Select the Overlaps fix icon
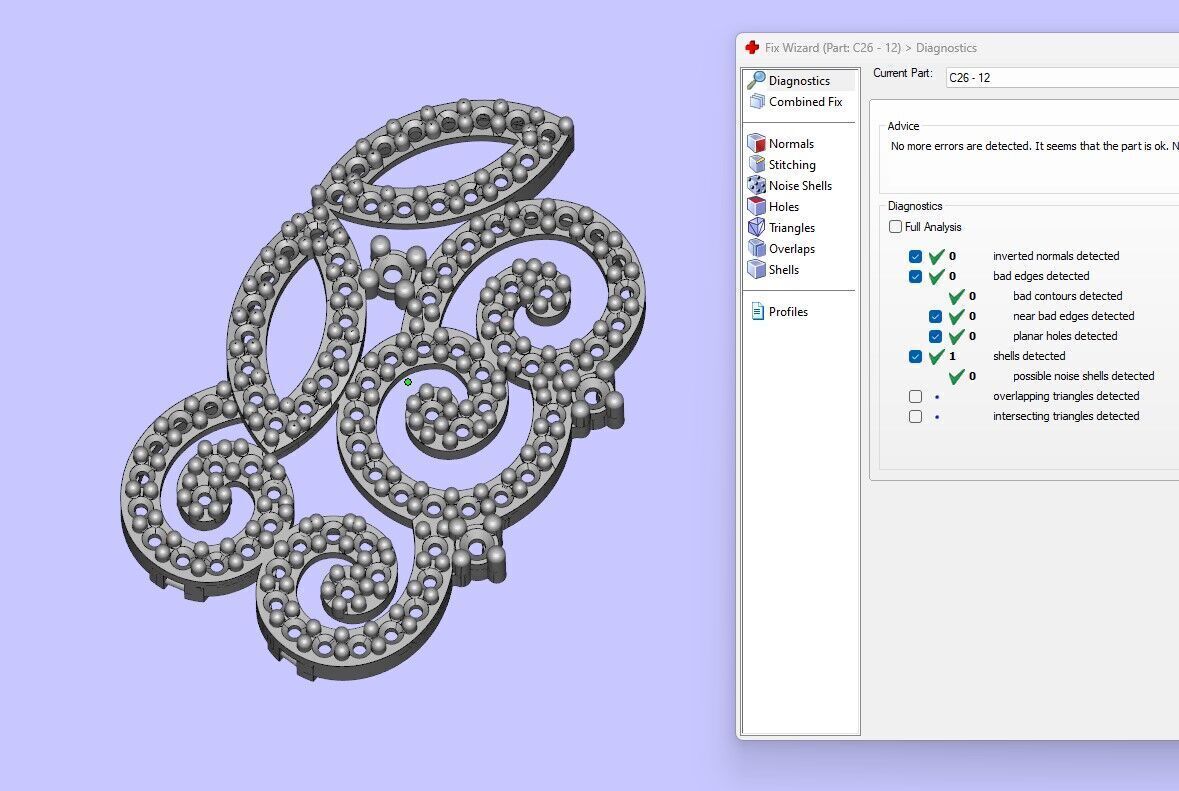The width and height of the screenshot is (1179, 791). [x=756, y=248]
